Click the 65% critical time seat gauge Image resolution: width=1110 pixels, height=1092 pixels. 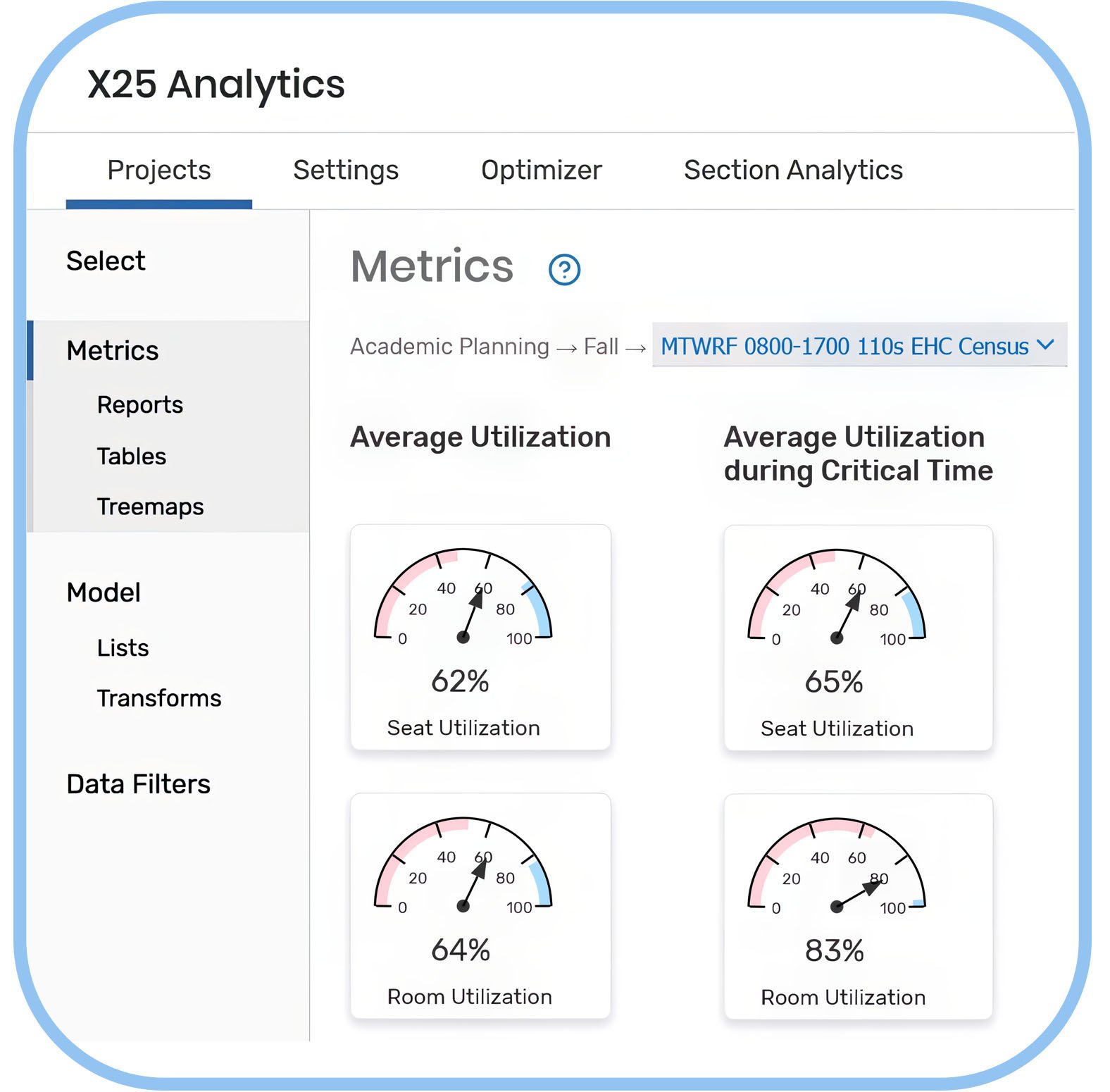click(858, 638)
